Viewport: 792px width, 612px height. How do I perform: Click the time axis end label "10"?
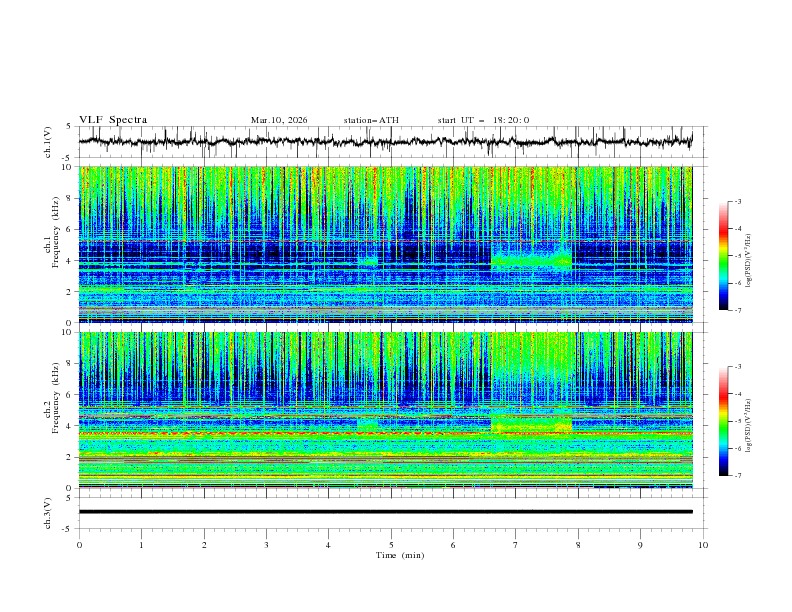point(703,545)
